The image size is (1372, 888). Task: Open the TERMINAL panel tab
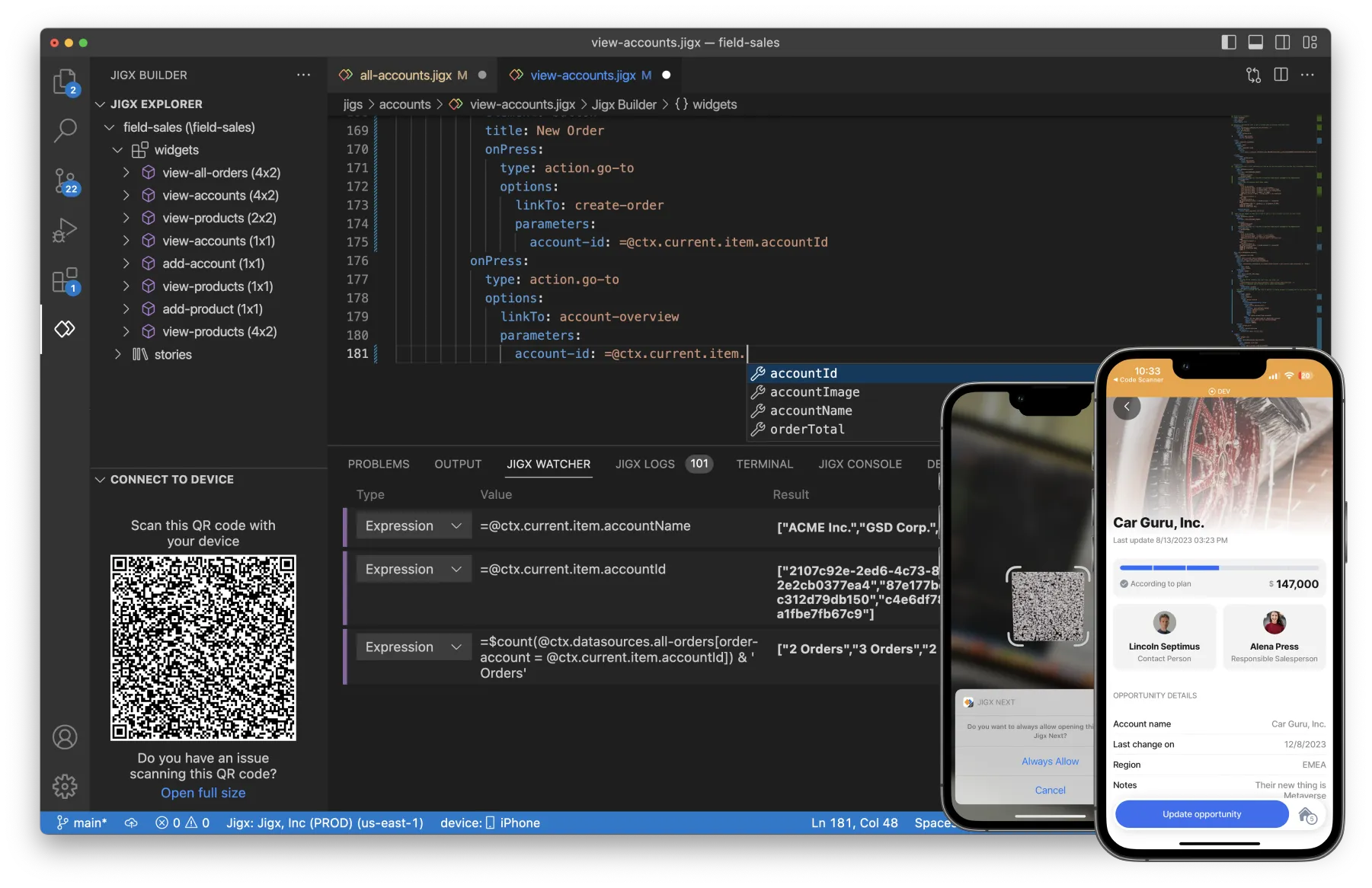(764, 464)
